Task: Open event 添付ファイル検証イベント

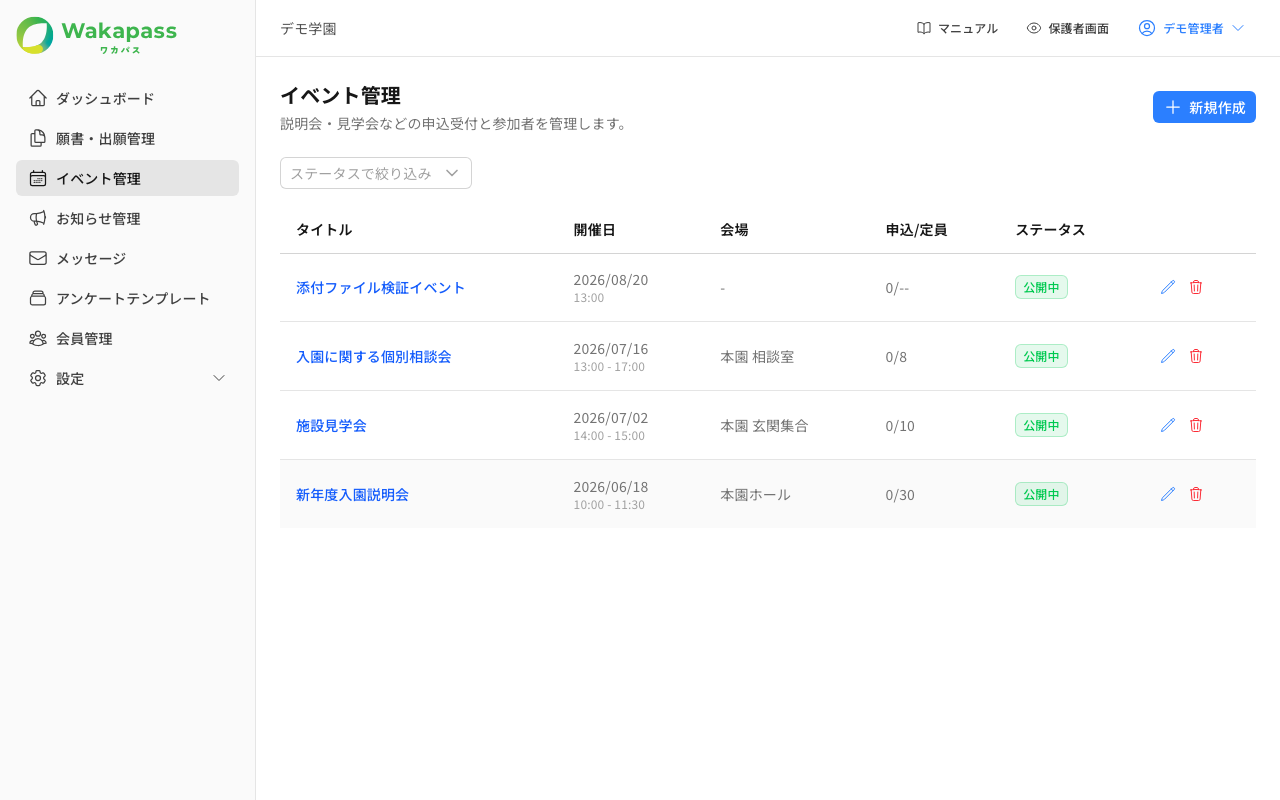Action: coord(381,287)
